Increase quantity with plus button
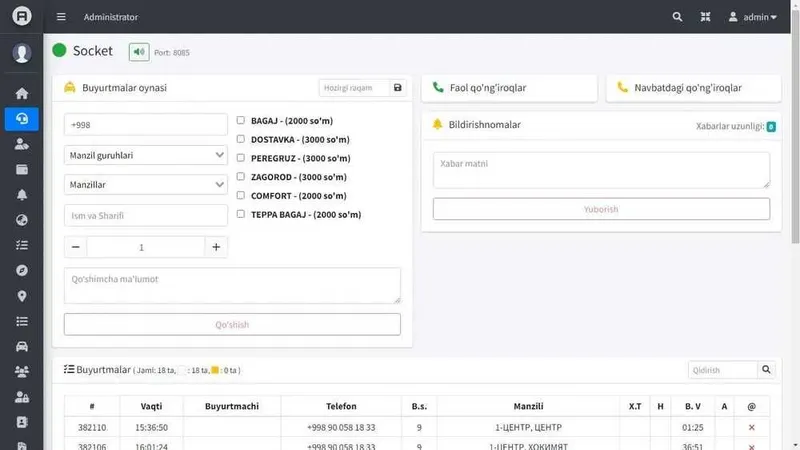The width and height of the screenshot is (800, 450). (216, 247)
